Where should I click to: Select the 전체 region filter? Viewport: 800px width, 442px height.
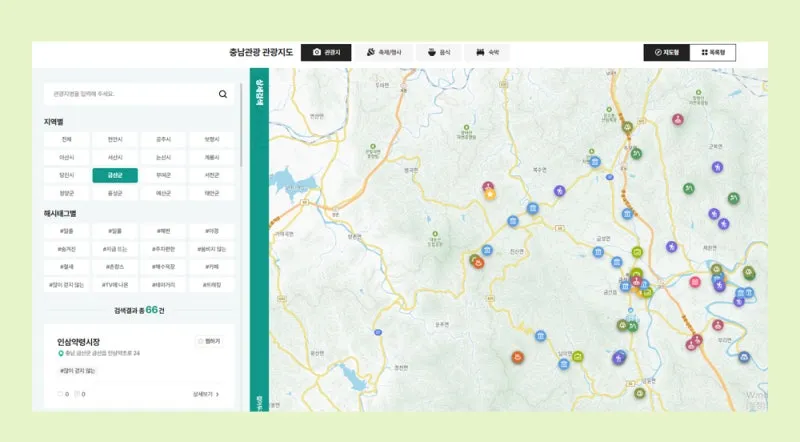[66, 139]
